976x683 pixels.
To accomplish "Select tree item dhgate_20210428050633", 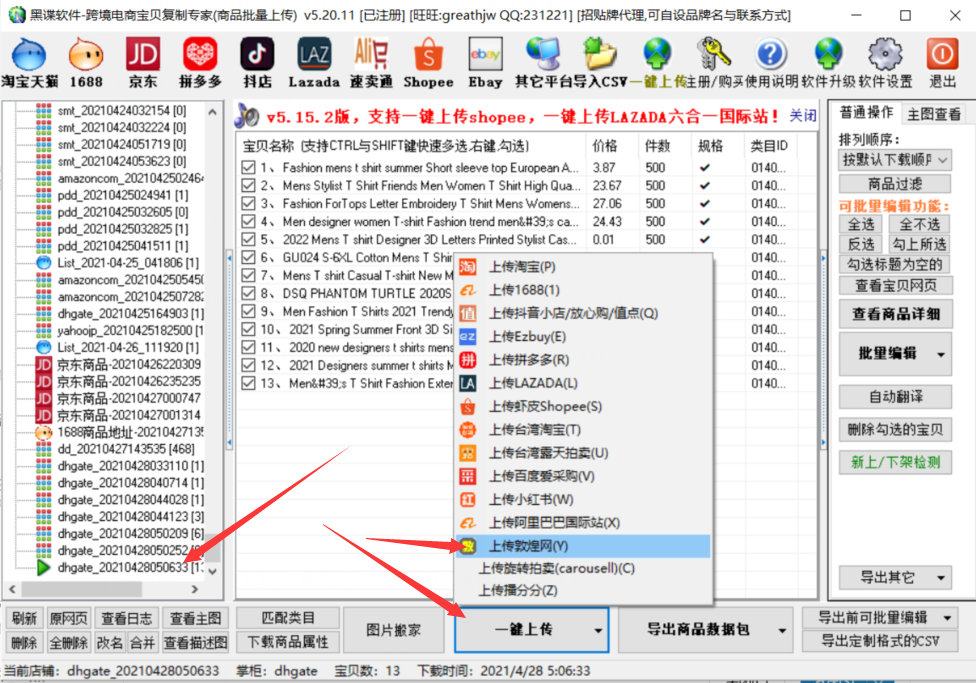I will (129, 568).
